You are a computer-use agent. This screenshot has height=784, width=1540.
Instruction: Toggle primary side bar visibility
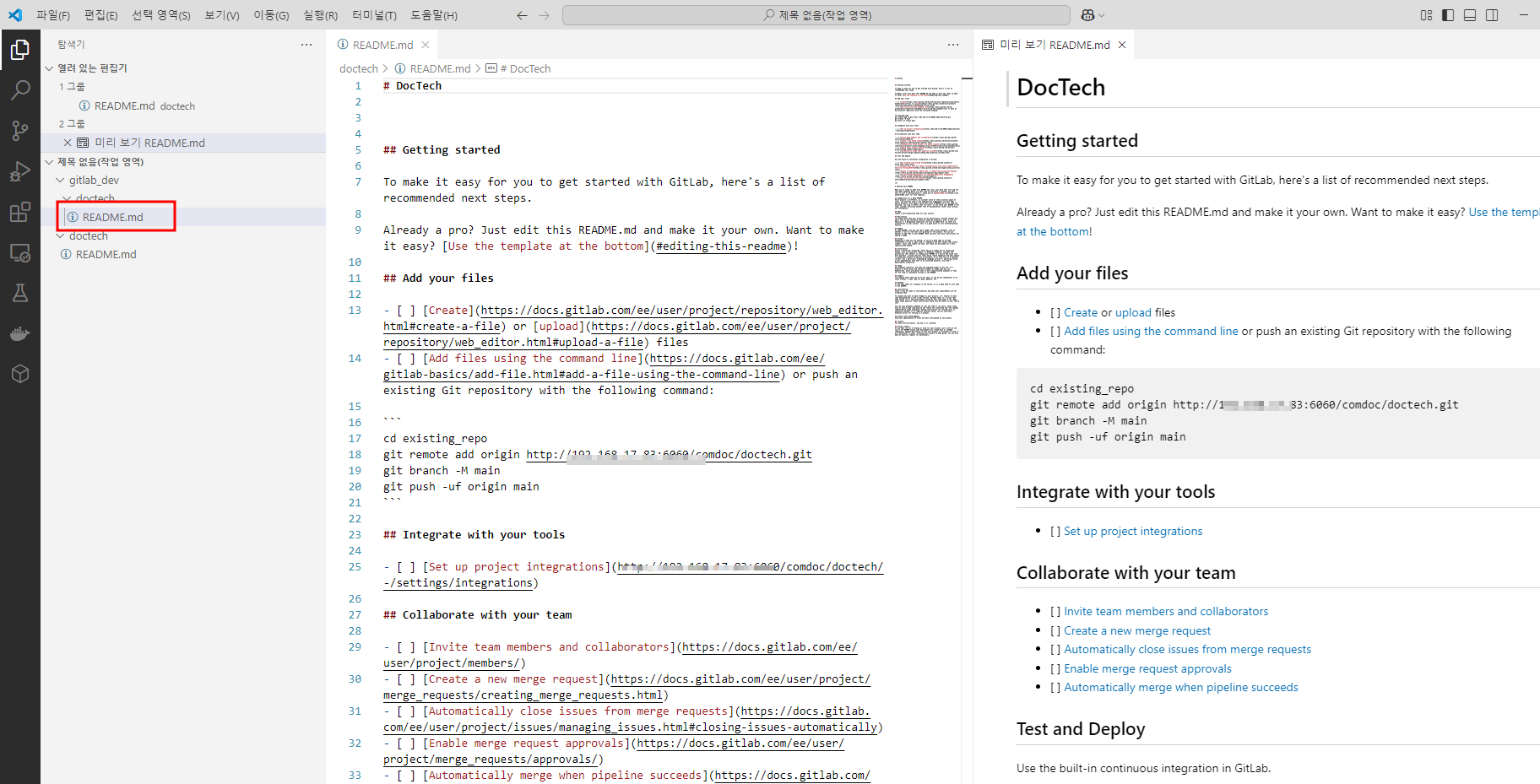1448,15
